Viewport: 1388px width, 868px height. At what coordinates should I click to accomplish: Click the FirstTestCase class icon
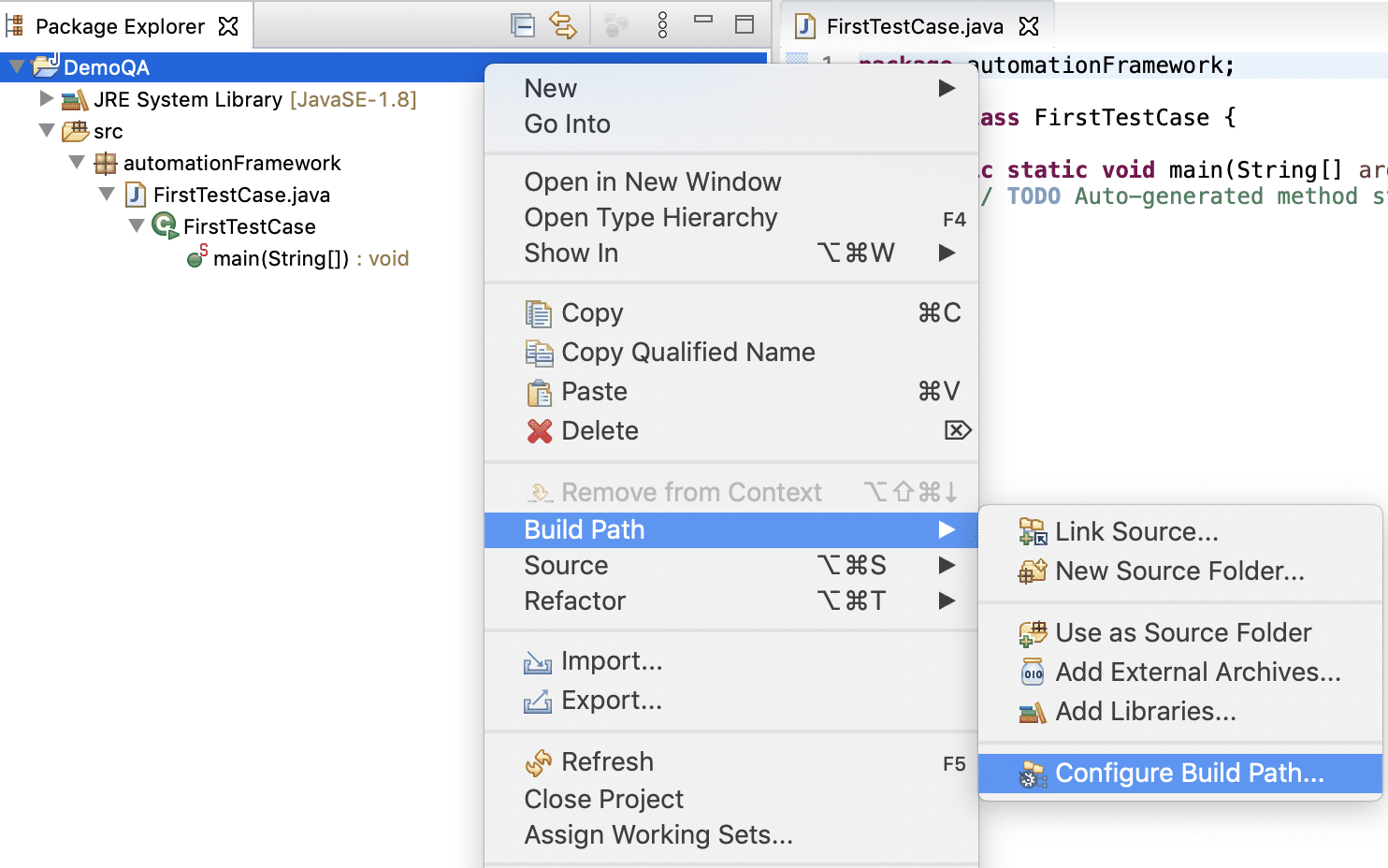click(x=165, y=225)
